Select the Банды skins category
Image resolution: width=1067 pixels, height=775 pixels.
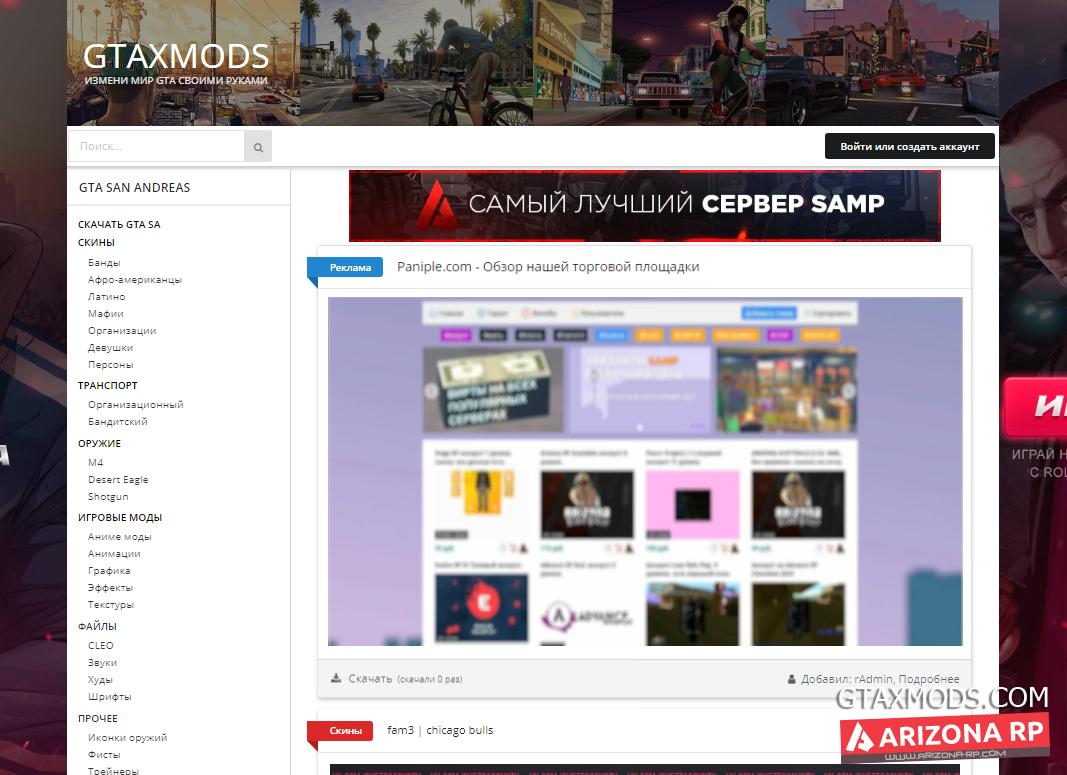pos(104,262)
